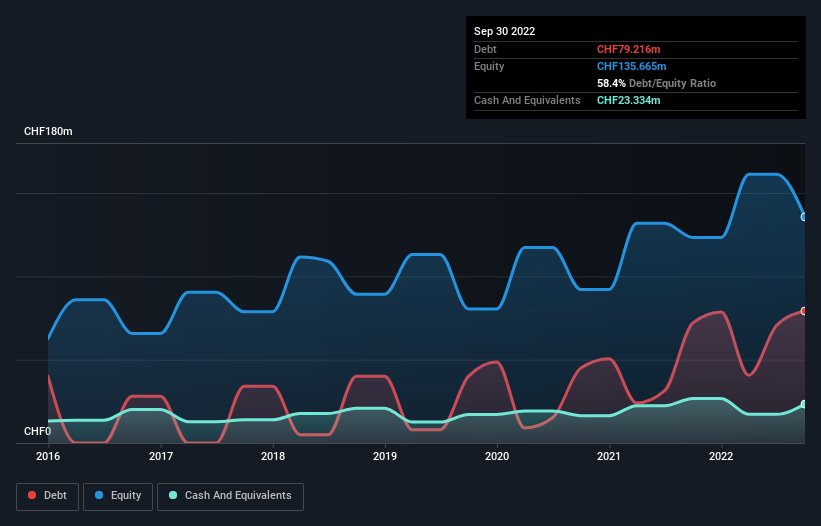This screenshot has height=526, width=821.
Task: Click the 2018 axis label
Action: pos(273,456)
